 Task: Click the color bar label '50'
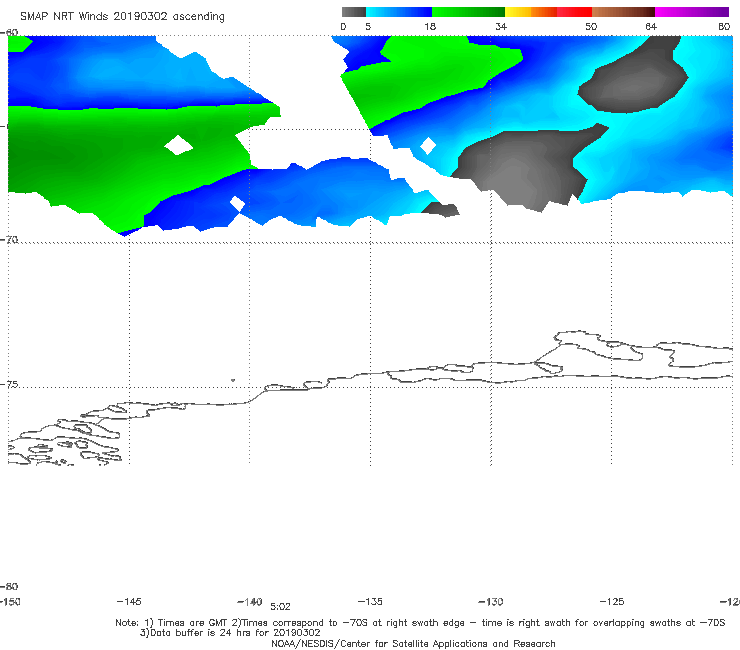[591, 26]
